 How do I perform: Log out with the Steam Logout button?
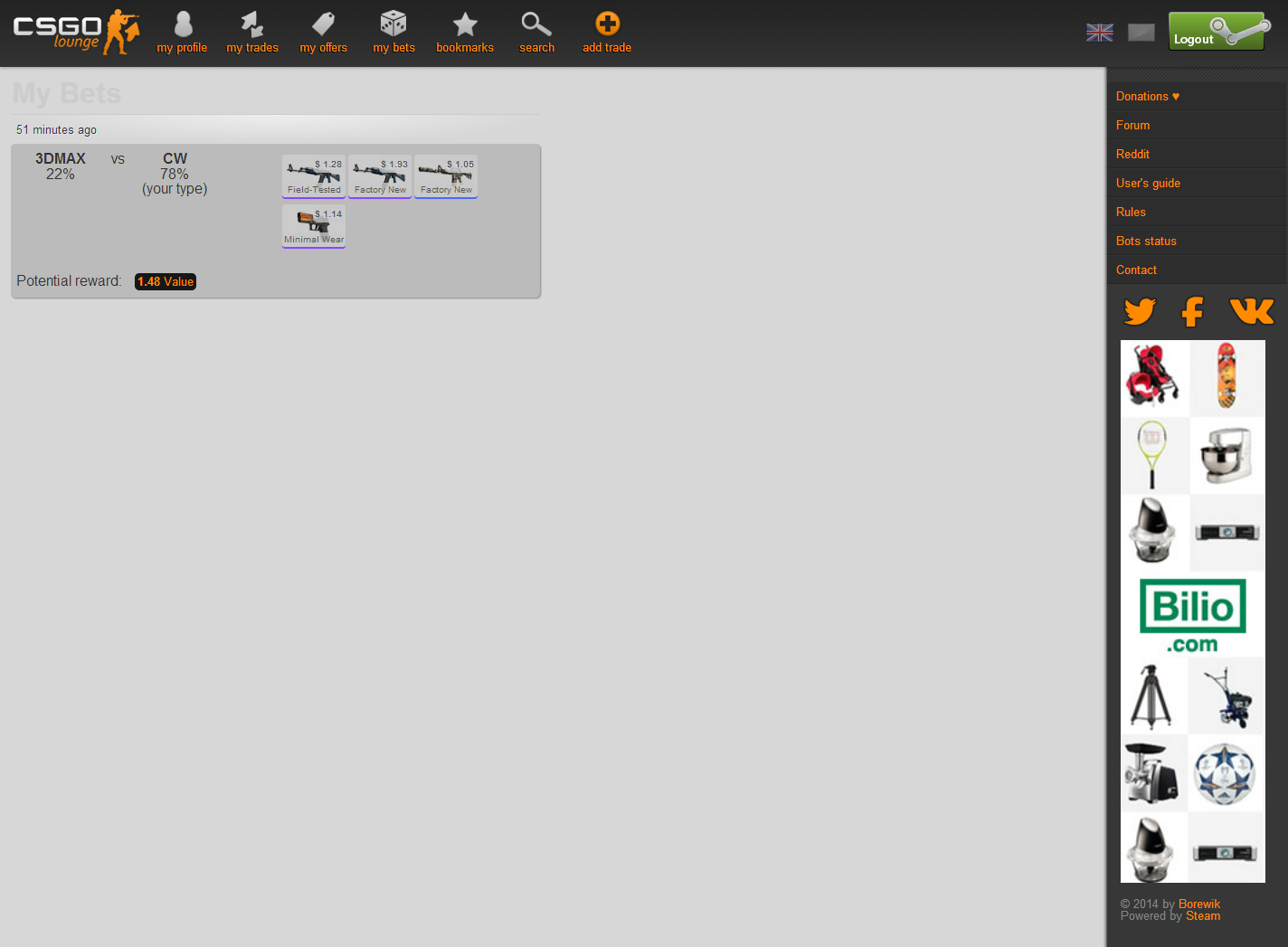(x=1218, y=32)
